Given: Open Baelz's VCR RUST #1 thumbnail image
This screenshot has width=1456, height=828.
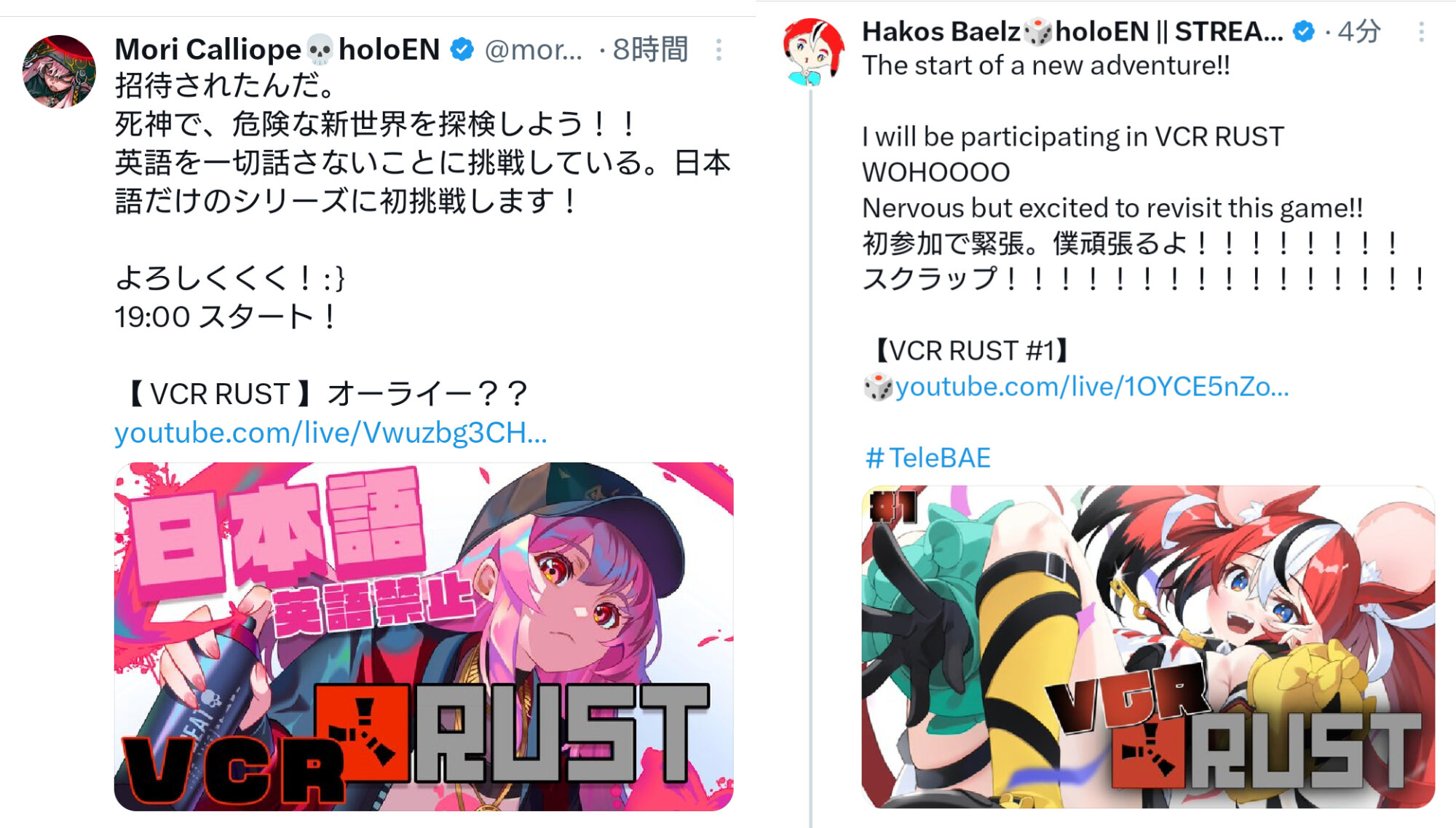Looking at the screenshot, I should tap(1148, 647).
